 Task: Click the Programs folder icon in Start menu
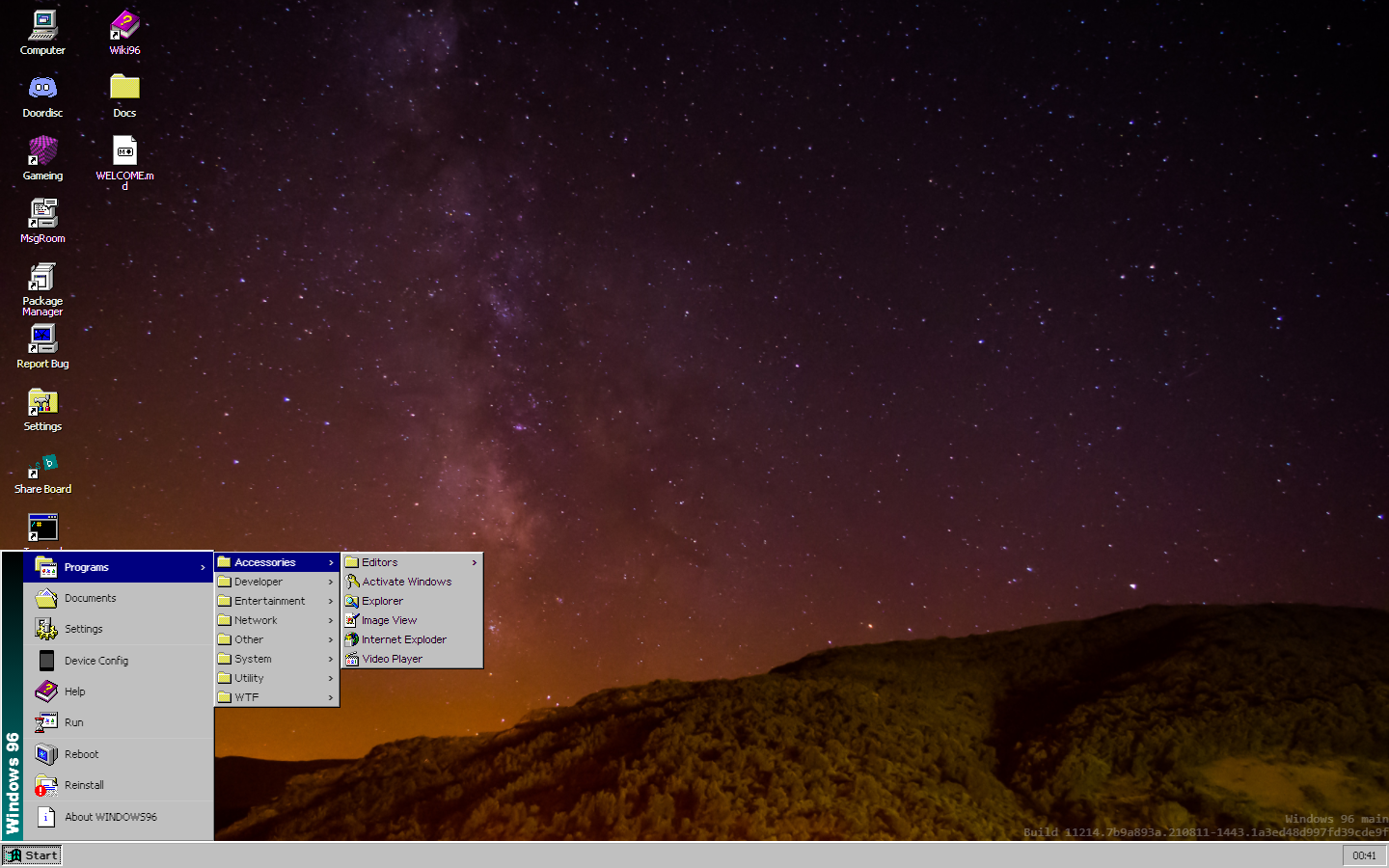pyautogui.click(x=46, y=567)
